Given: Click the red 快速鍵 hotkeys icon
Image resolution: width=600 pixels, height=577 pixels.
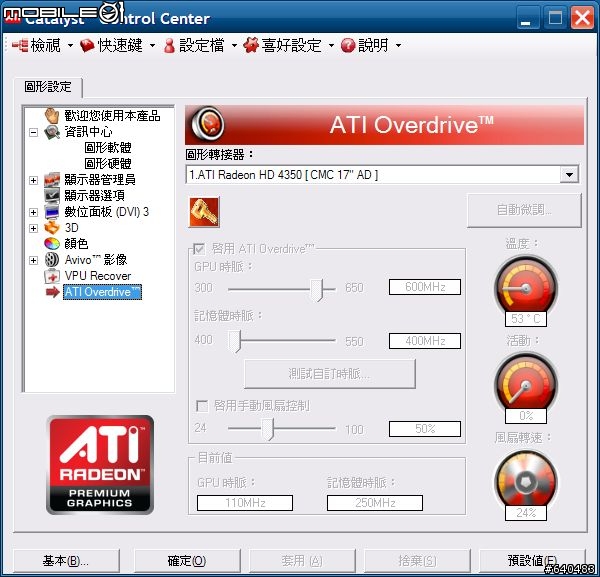Looking at the screenshot, I should coord(87,45).
